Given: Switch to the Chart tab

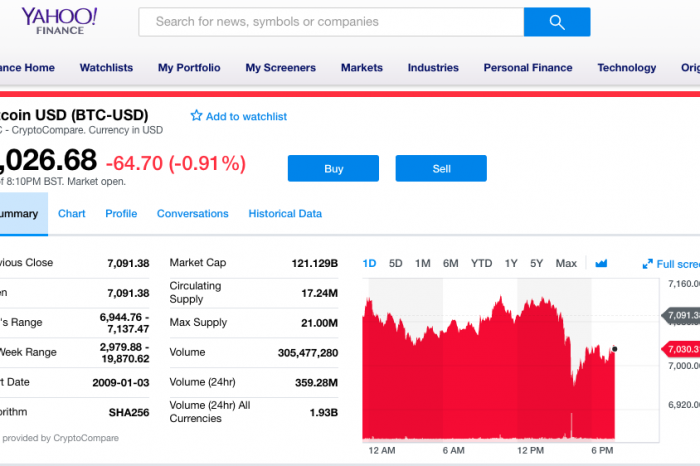Looking at the screenshot, I should (71, 213).
